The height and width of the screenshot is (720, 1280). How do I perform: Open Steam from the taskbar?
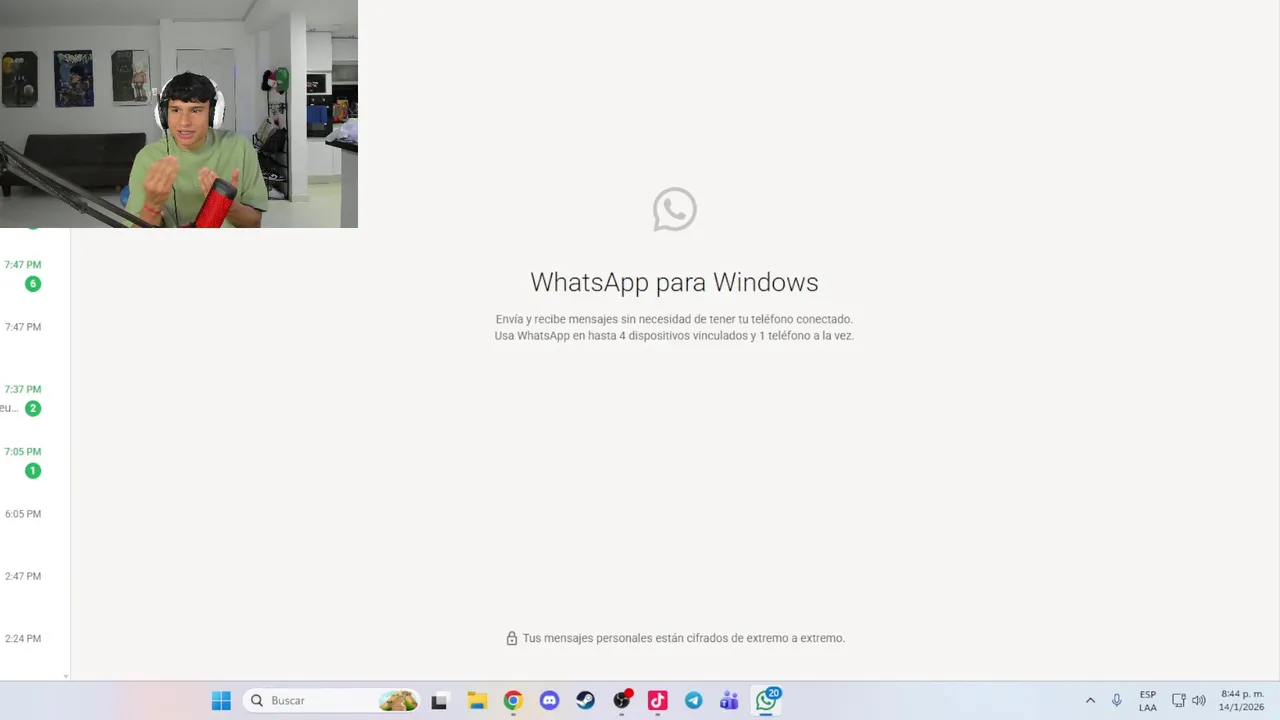pos(585,701)
